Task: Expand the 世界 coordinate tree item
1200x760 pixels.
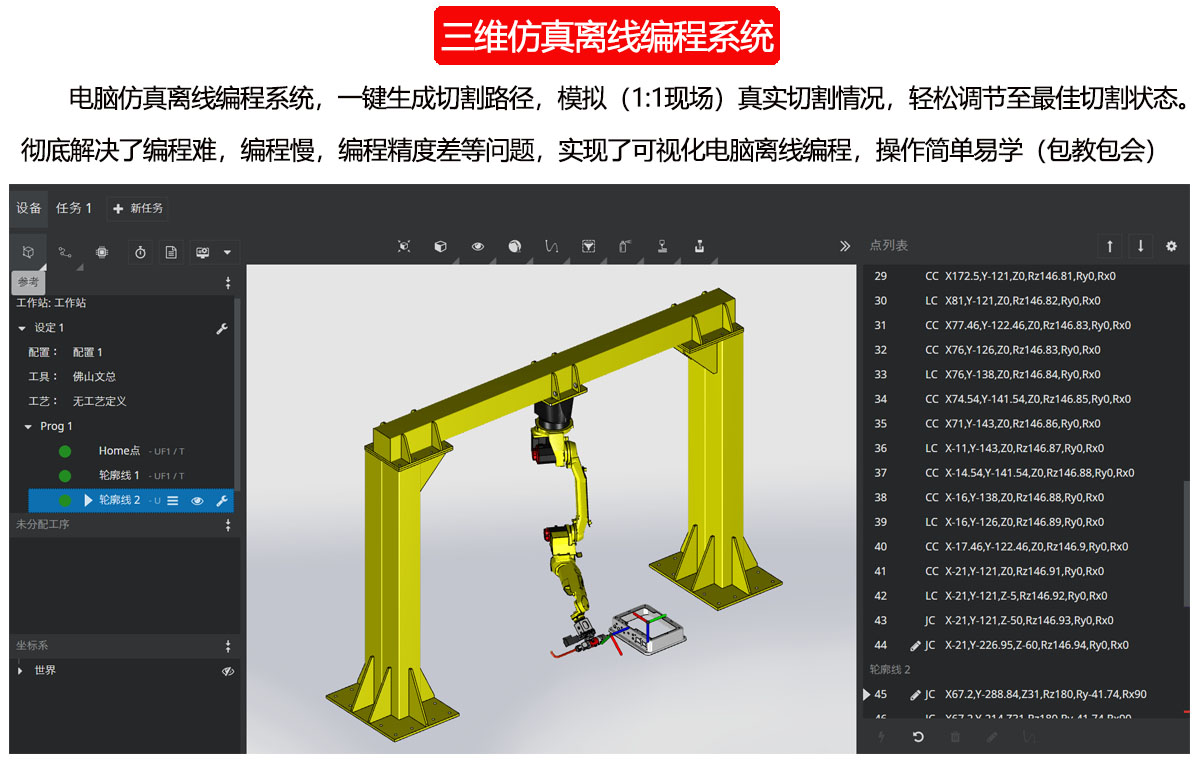Action: (x=20, y=671)
